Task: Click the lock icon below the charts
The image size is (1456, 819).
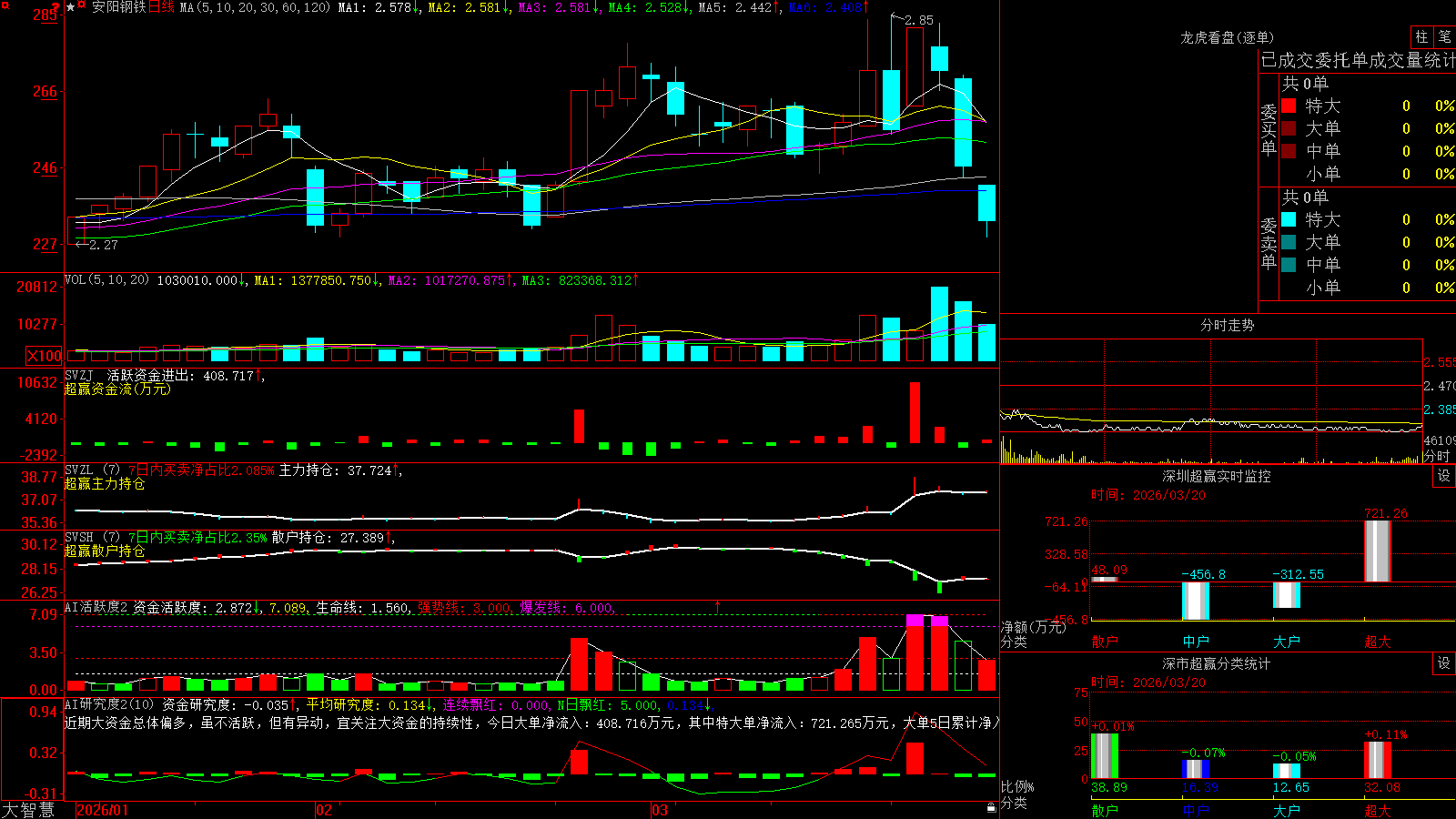Action: tap(991, 807)
